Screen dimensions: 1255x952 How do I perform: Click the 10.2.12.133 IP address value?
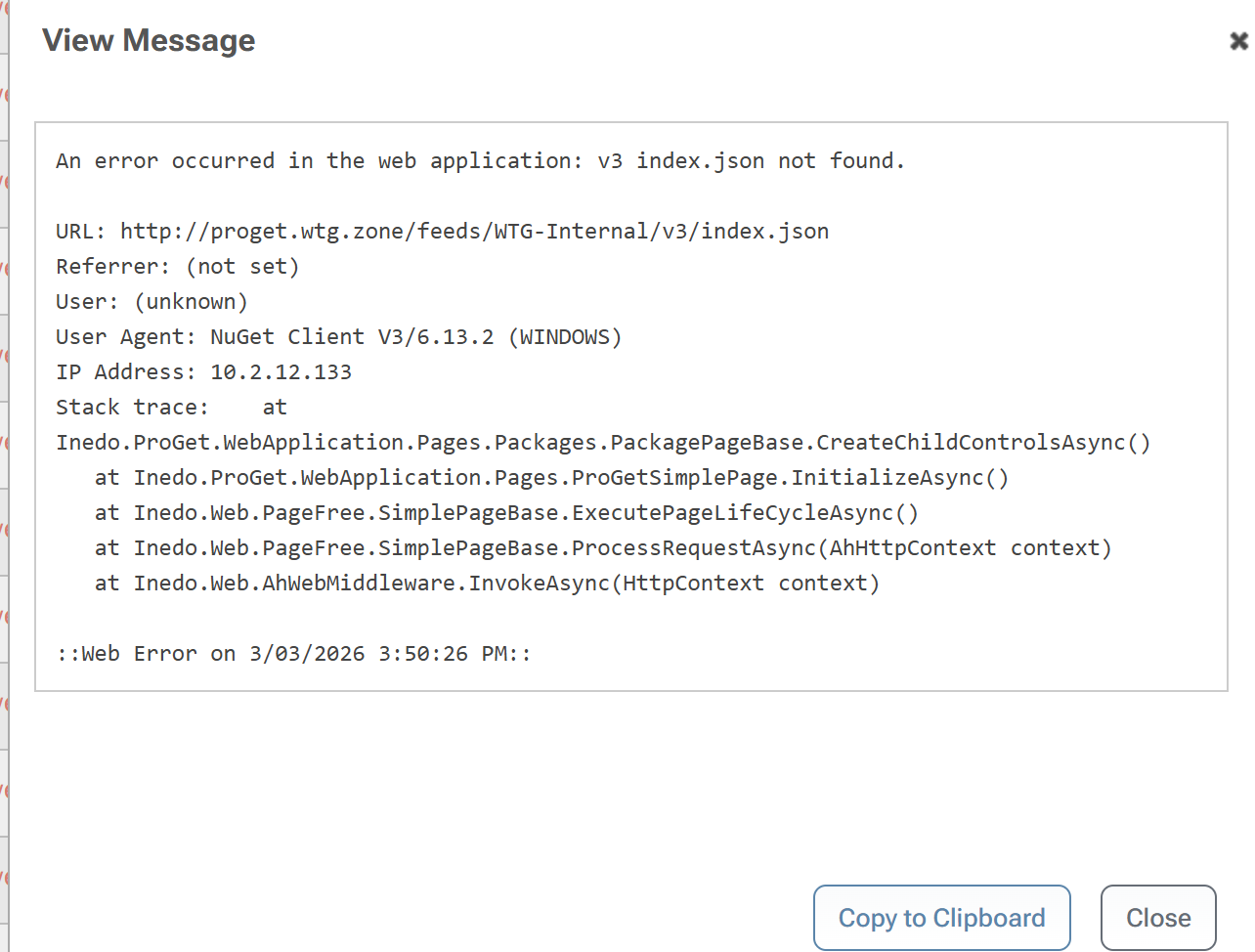[x=281, y=372]
